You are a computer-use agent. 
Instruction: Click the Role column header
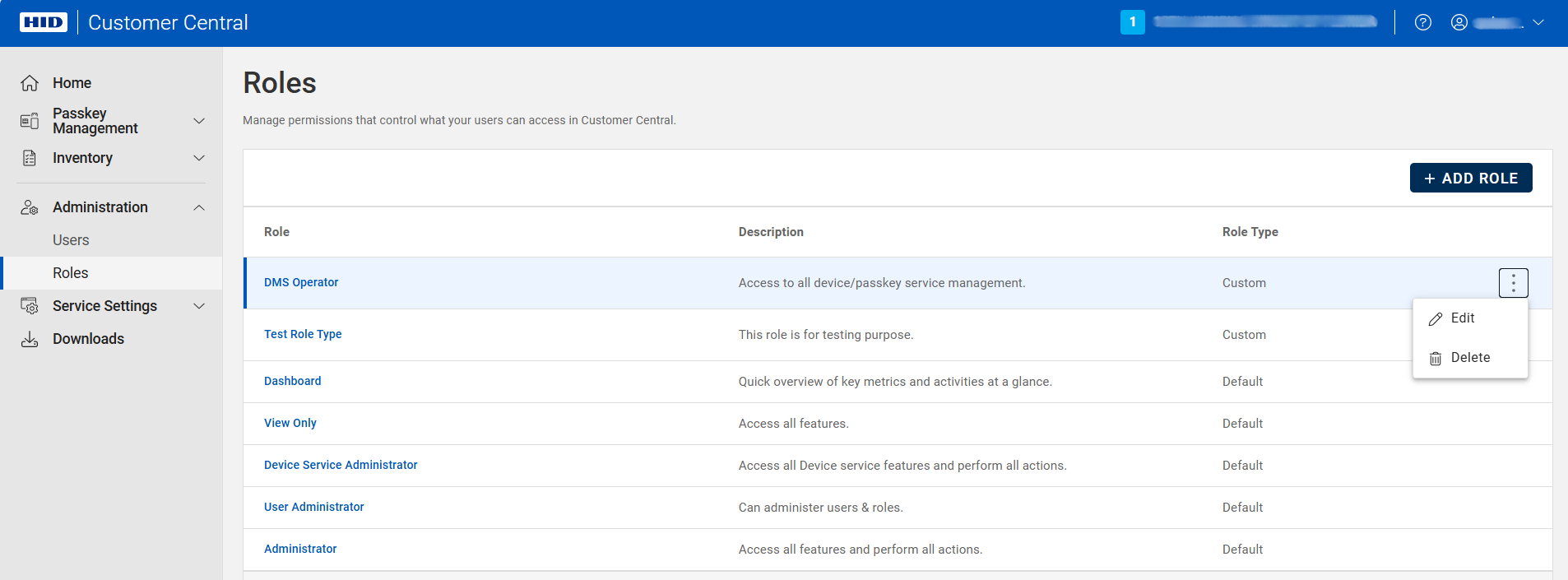(x=276, y=232)
